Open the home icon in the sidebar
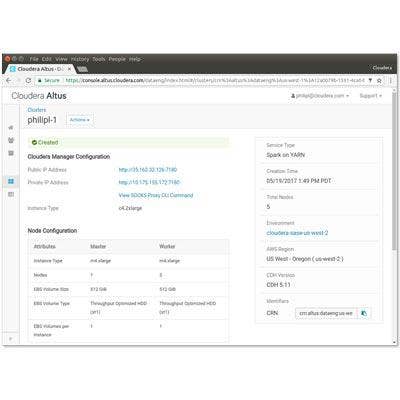The width and height of the screenshot is (400, 400). tap(11, 128)
